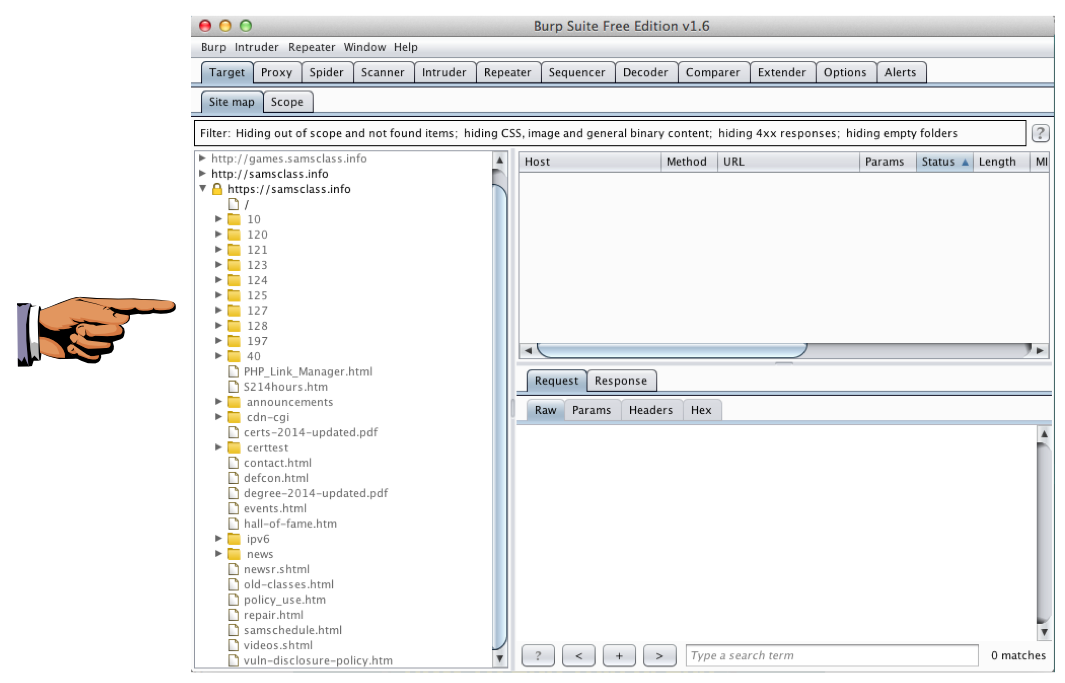Switch to the Spider tab
The width and height of the screenshot is (1065, 683).
(327, 72)
